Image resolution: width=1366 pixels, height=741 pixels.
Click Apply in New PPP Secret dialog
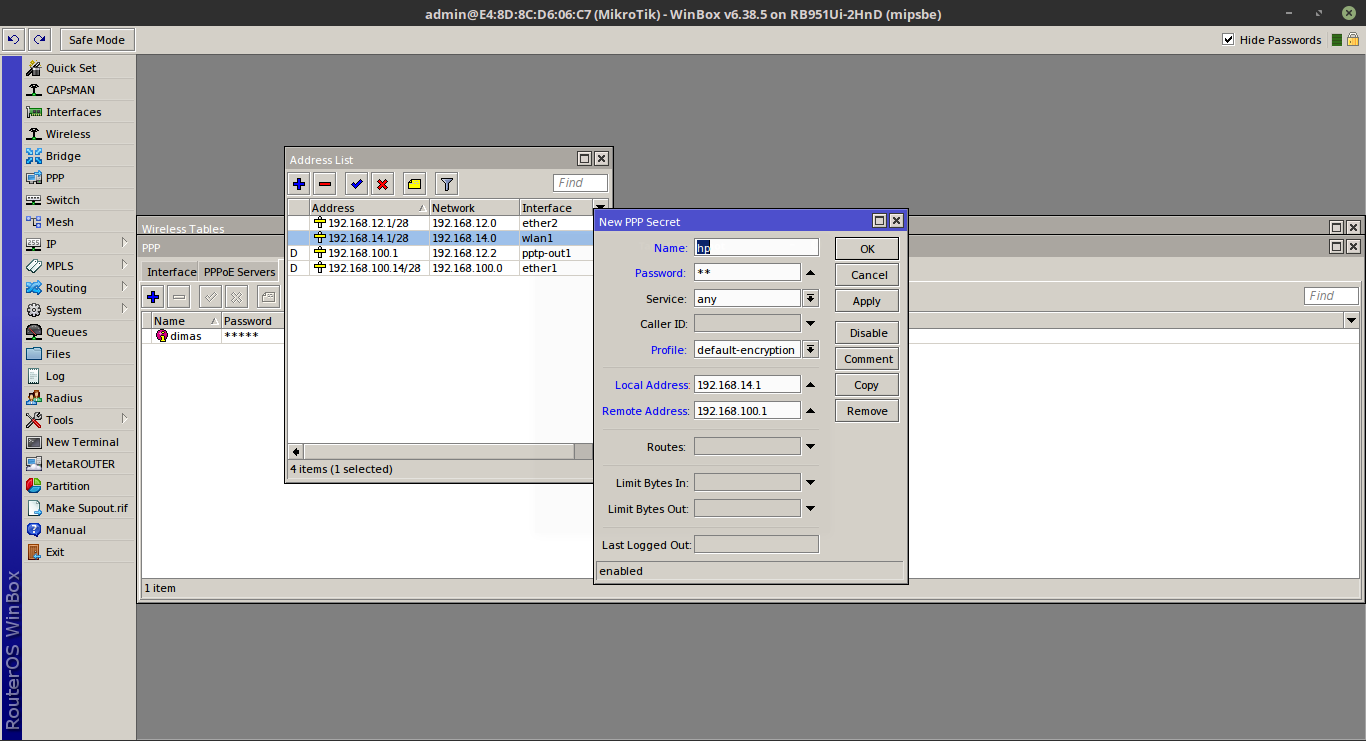tap(867, 301)
